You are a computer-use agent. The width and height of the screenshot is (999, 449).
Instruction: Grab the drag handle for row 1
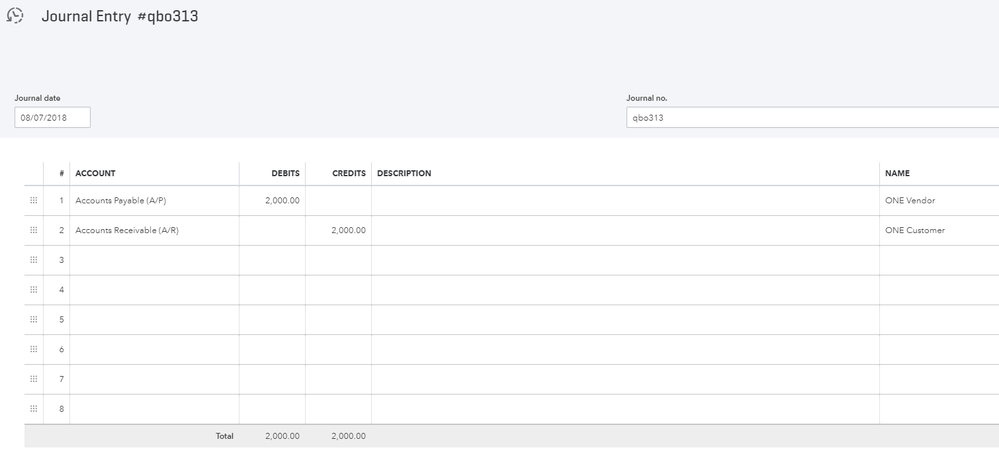[x=33, y=201]
